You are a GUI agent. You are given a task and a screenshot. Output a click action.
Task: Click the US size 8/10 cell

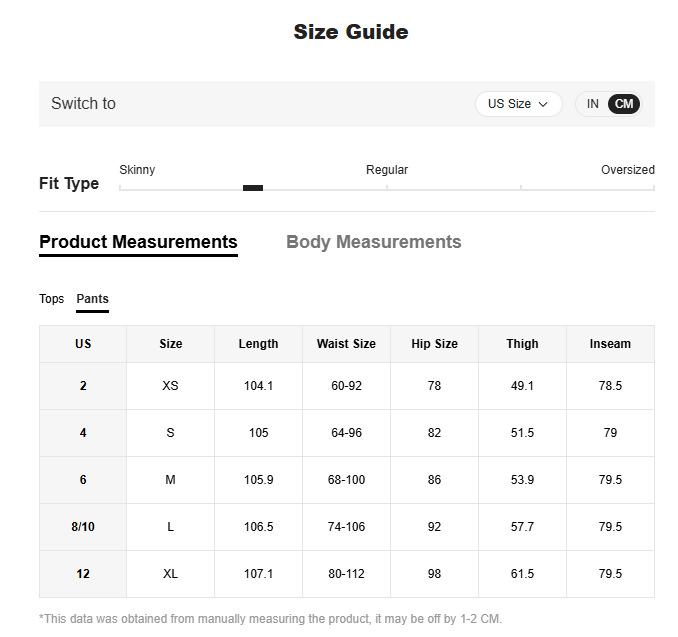[x=83, y=527]
